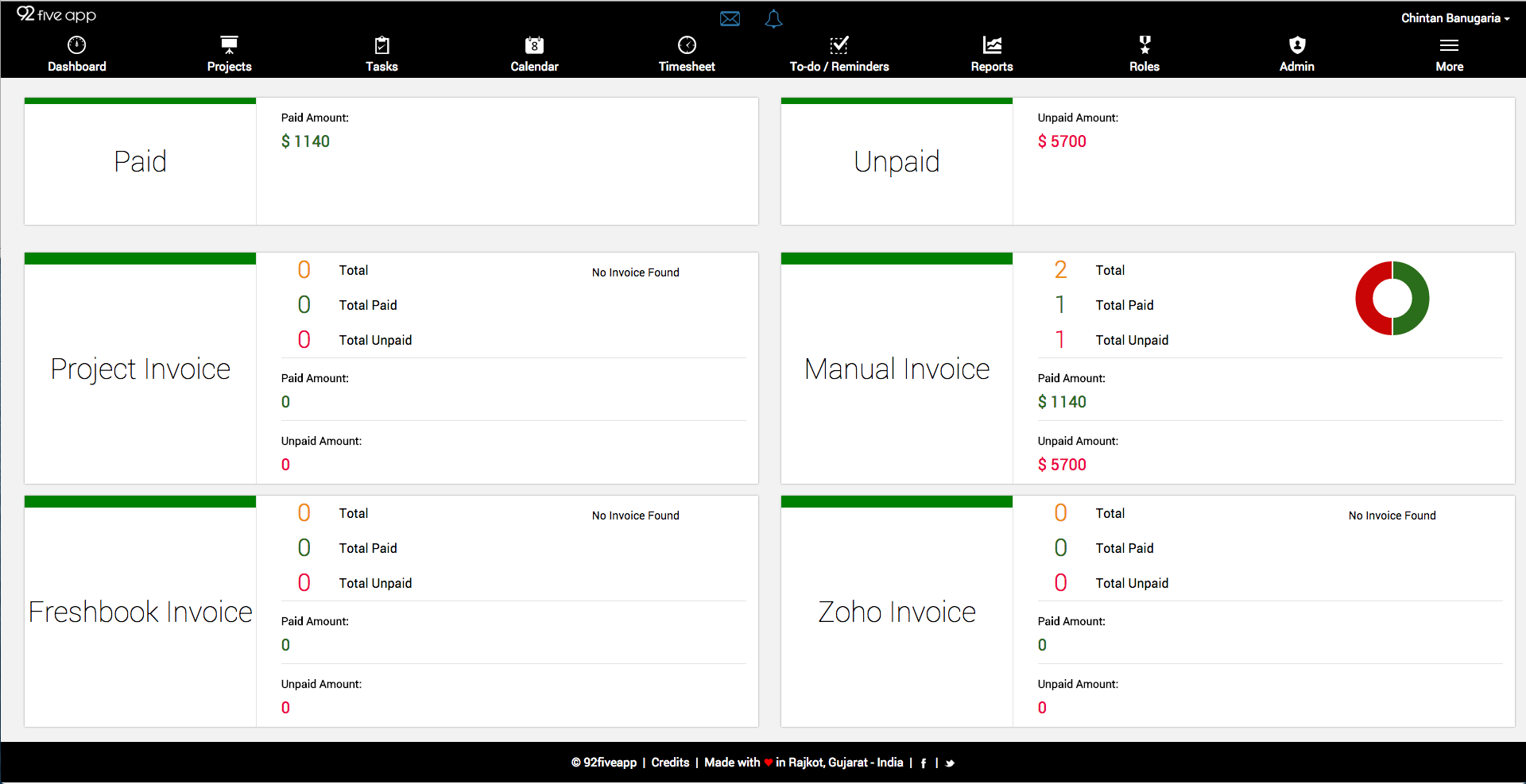Open the Projects menu label
Screen dimensions: 1526x784
(229, 67)
